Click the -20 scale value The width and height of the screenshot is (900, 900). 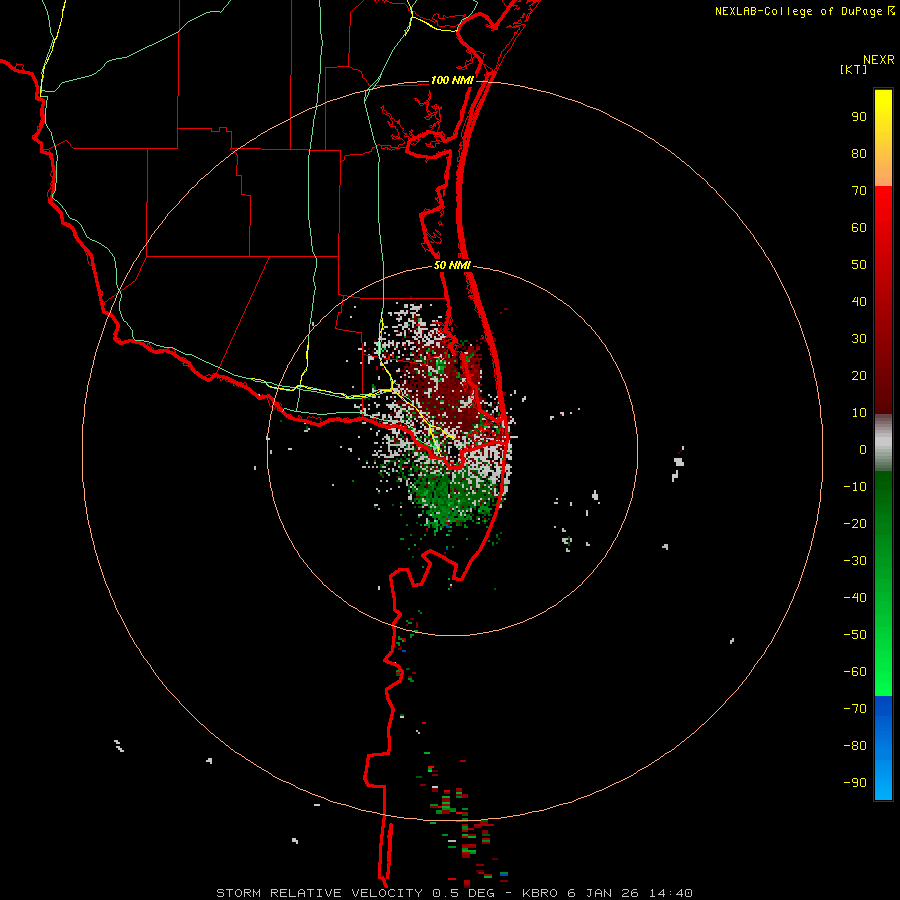click(855, 523)
